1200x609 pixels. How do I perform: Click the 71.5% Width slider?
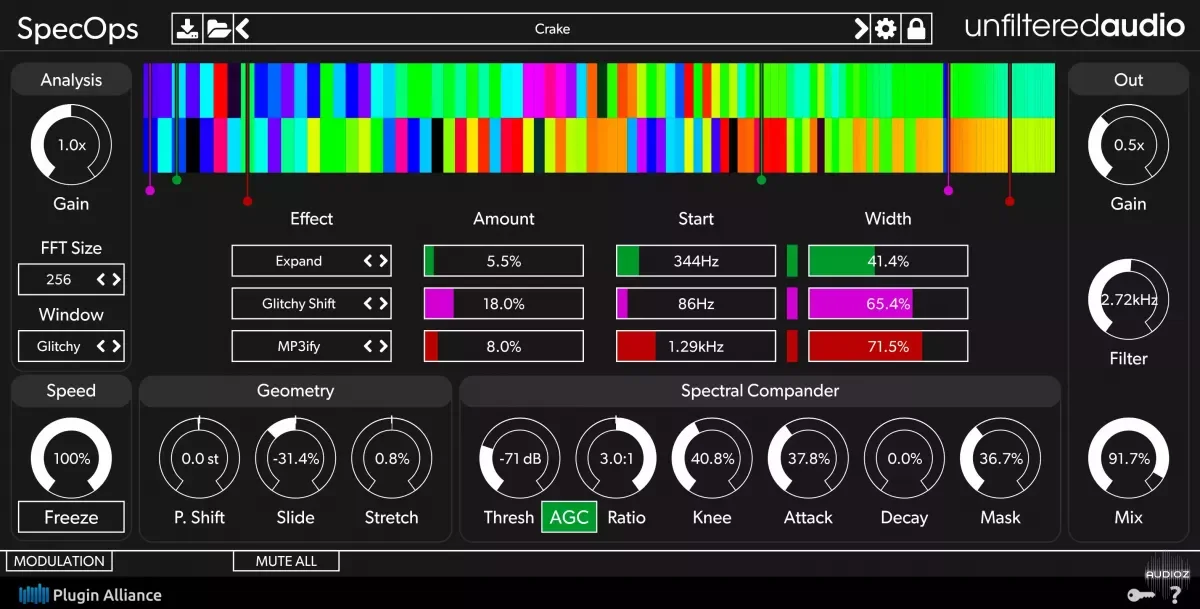pyautogui.click(x=888, y=346)
